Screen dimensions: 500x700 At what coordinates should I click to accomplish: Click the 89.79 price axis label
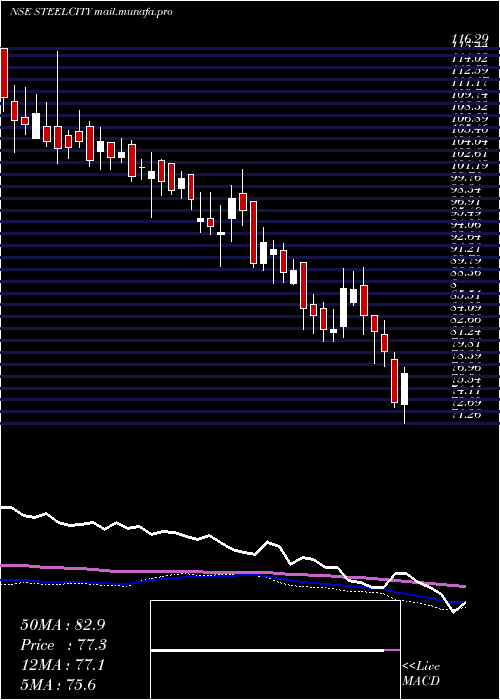point(468,263)
